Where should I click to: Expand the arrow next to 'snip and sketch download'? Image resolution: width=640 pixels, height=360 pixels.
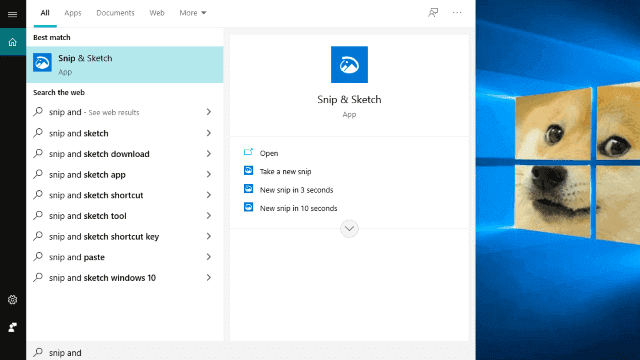(x=209, y=154)
